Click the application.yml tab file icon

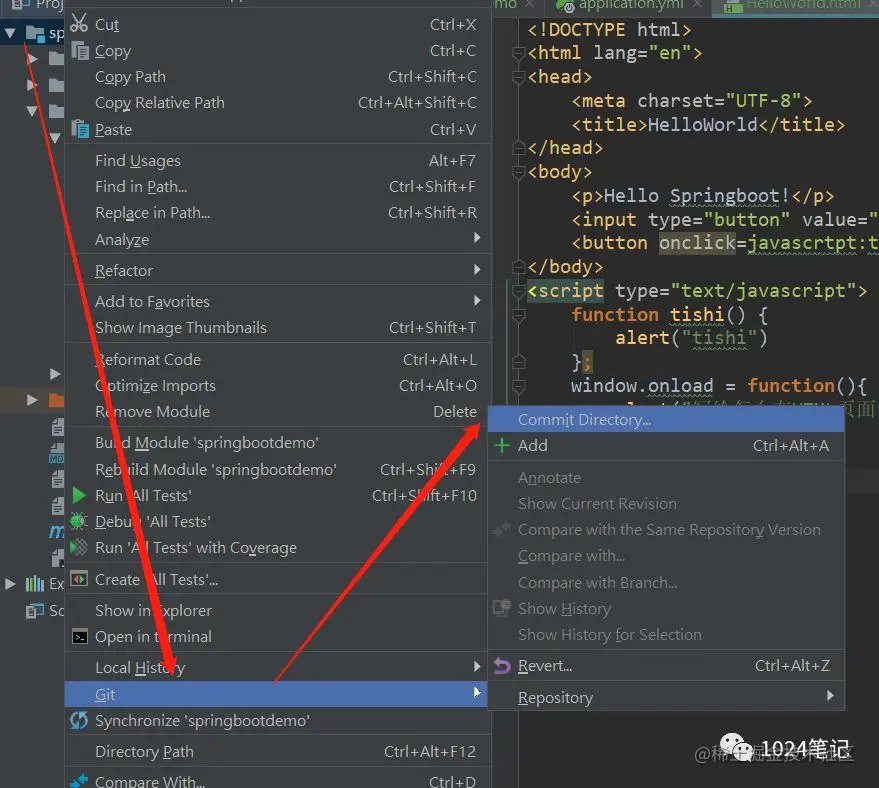tap(565, 6)
